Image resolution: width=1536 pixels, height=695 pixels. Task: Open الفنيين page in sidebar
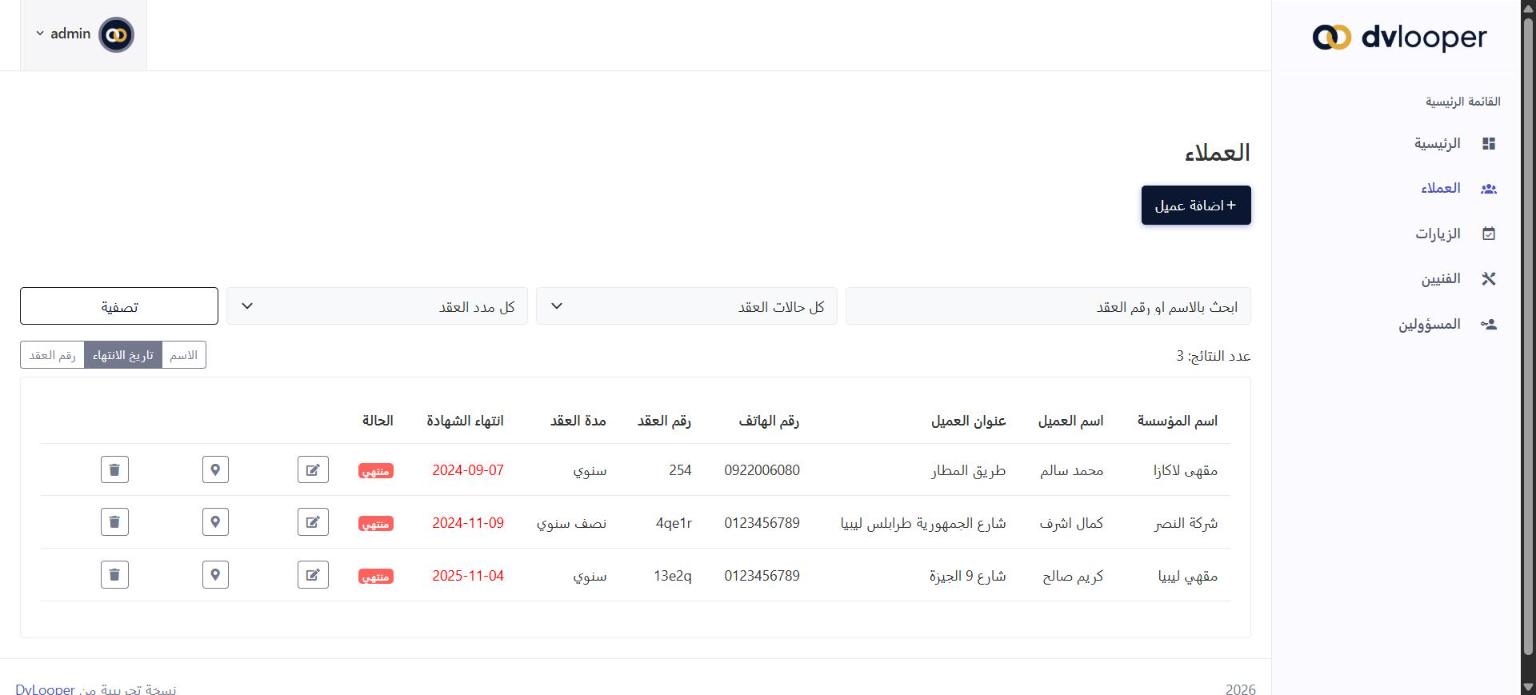pyautogui.click(x=1441, y=279)
